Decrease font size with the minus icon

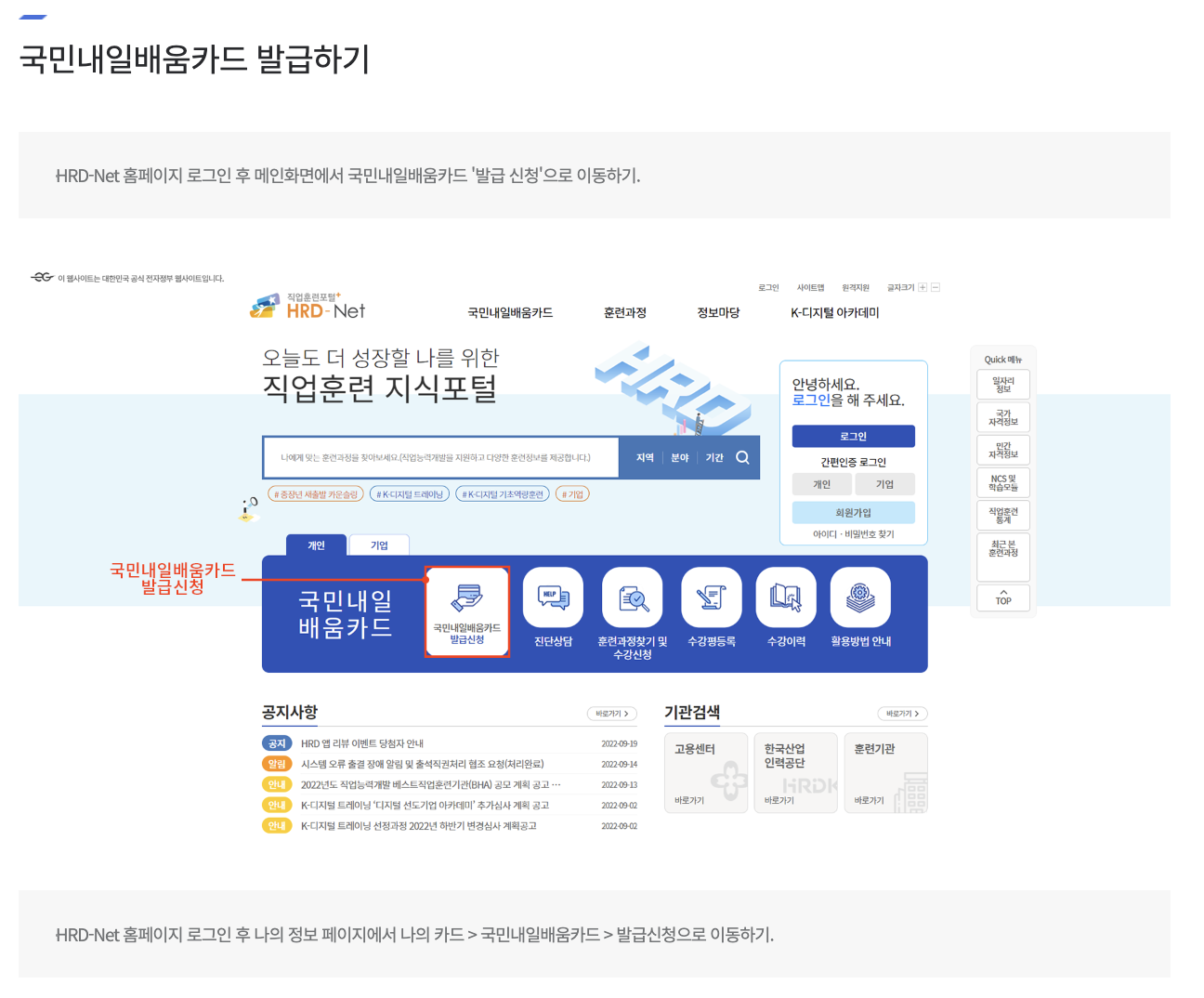coord(936,287)
